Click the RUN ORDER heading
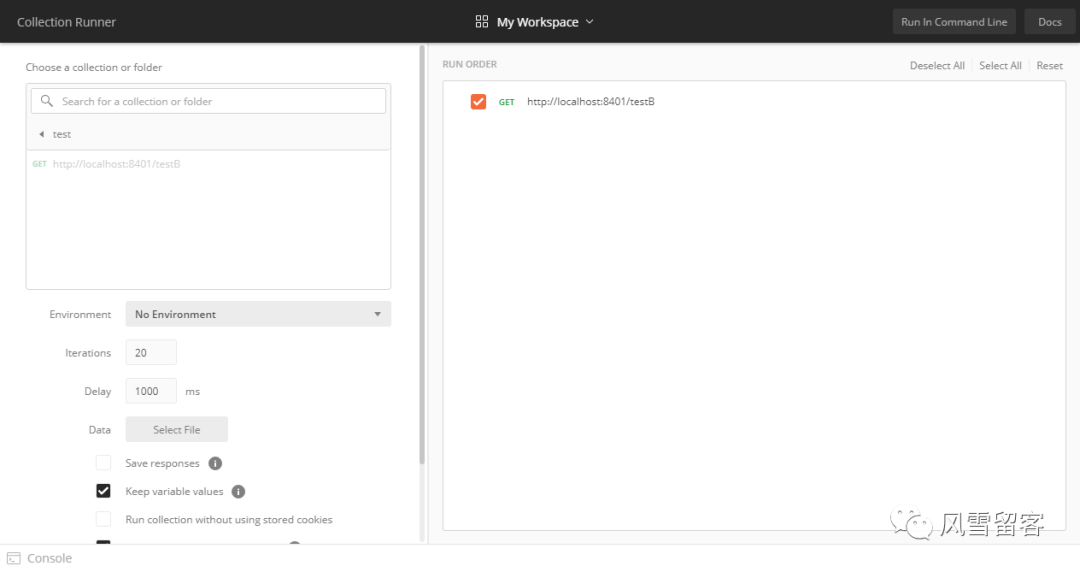The width and height of the screenshot is (1080, 572). [x=469, y=64]
